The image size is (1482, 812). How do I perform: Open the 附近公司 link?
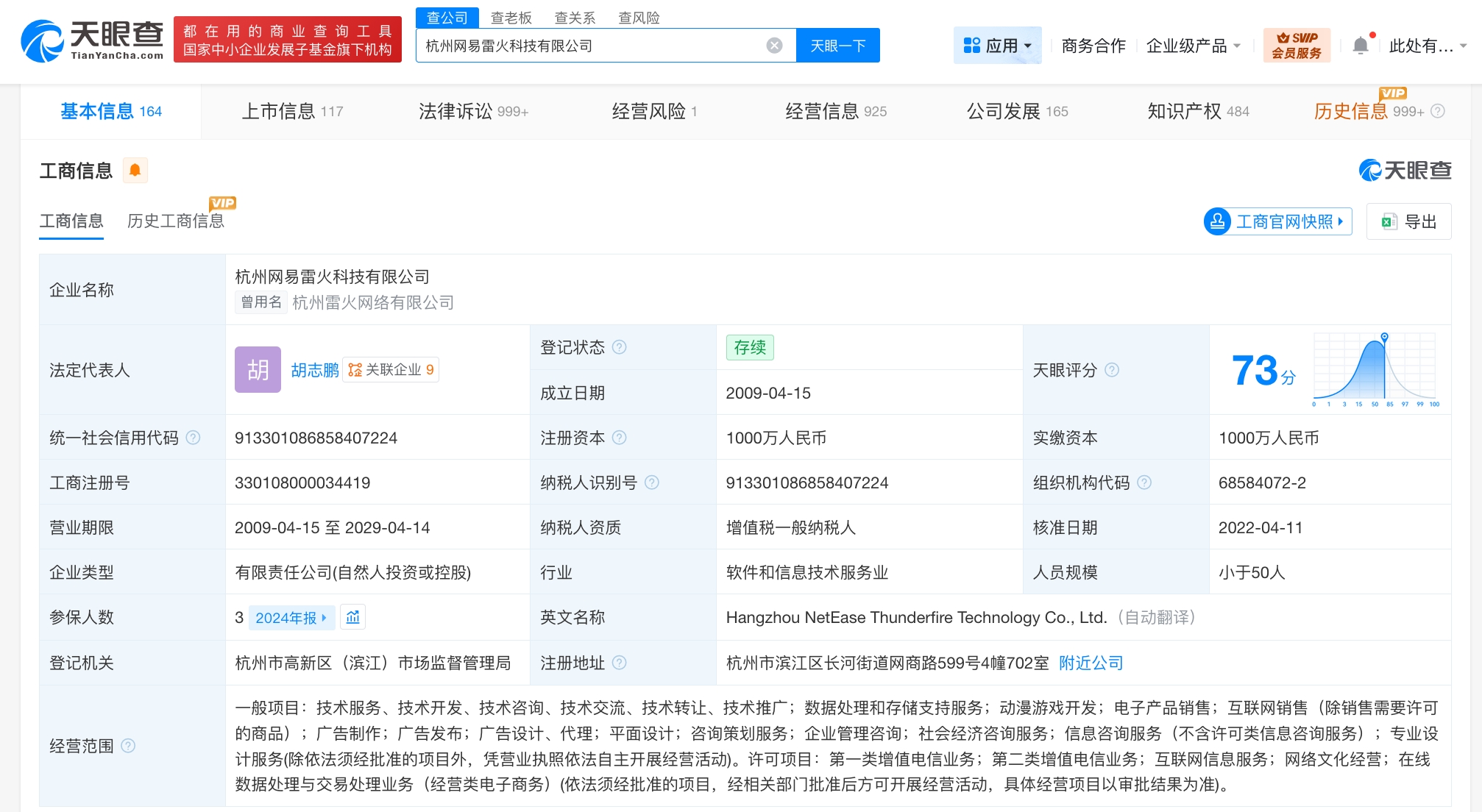tap(1090, 663)
